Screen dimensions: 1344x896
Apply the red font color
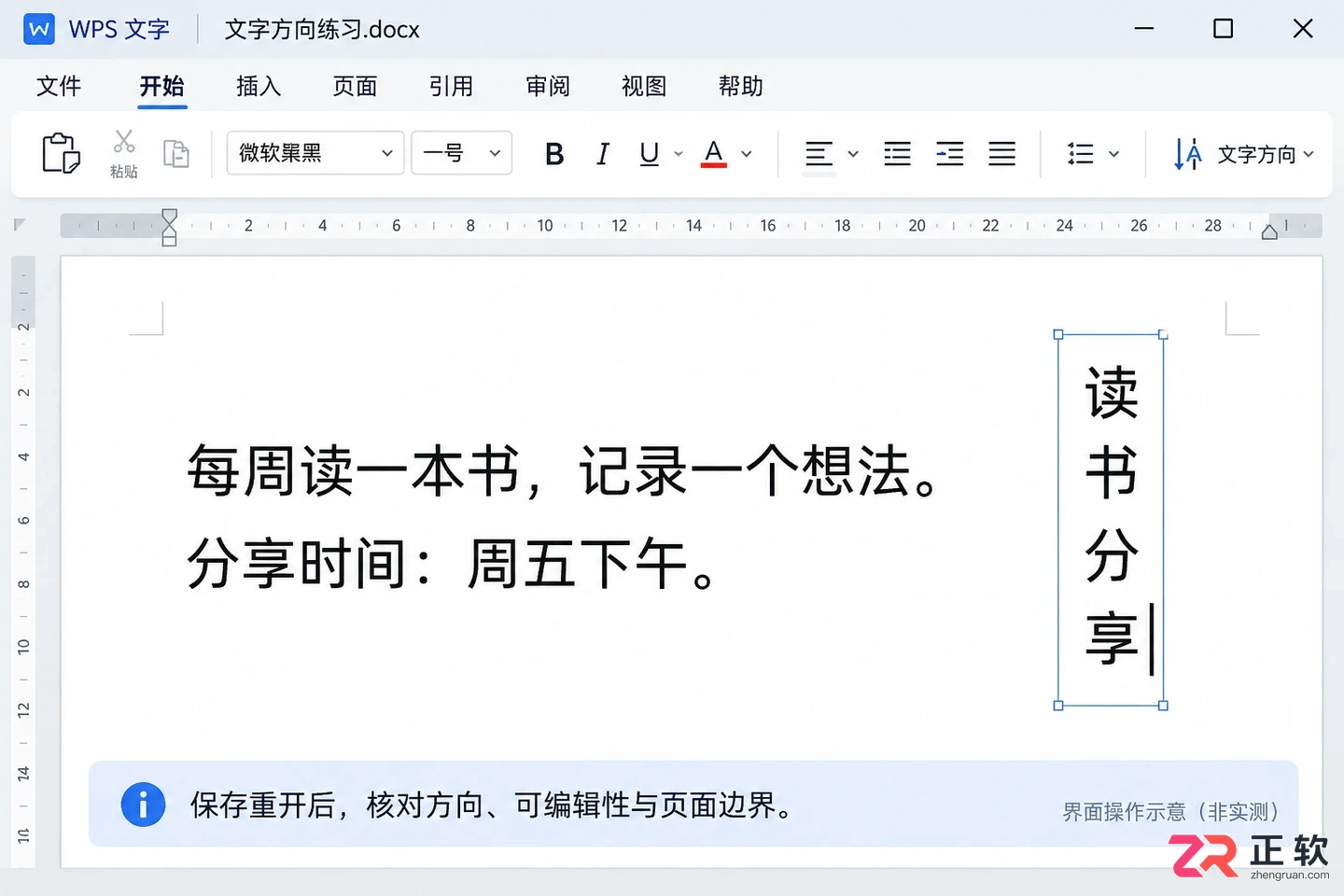click(714, 154)
